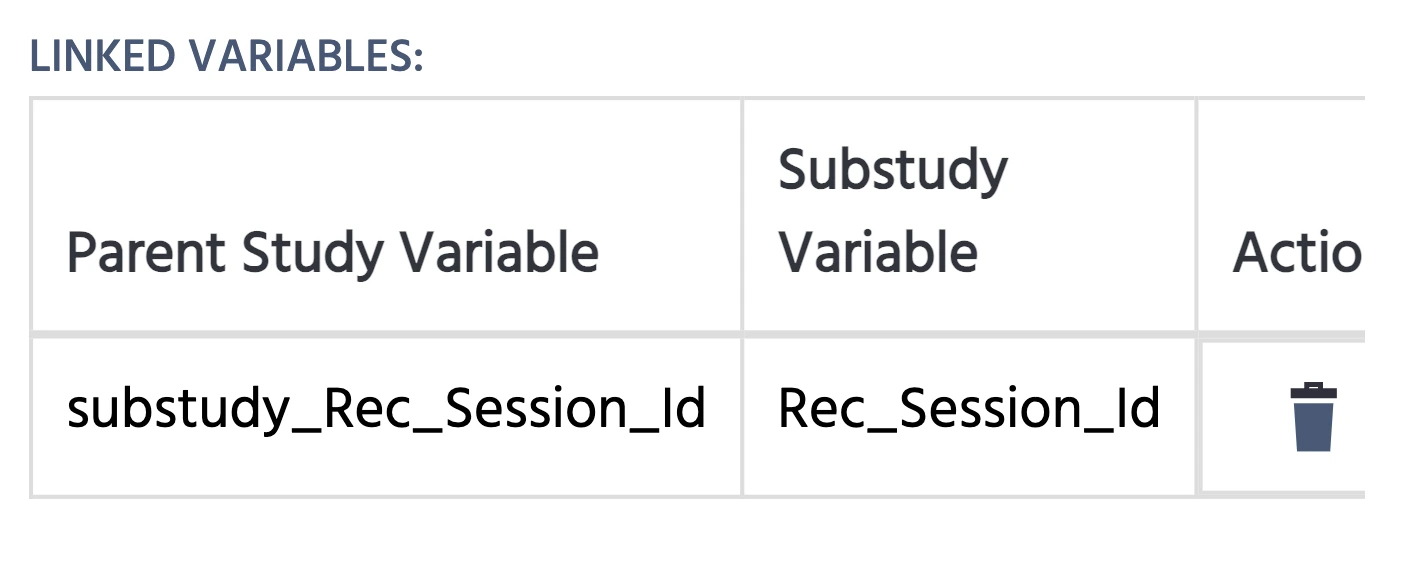Click Variable under Substudy in header
This screenshot has width=1414, height=568.
(878, 252)
